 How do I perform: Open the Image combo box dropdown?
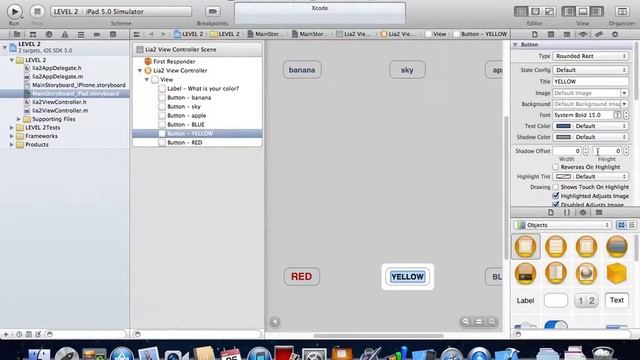624,93
